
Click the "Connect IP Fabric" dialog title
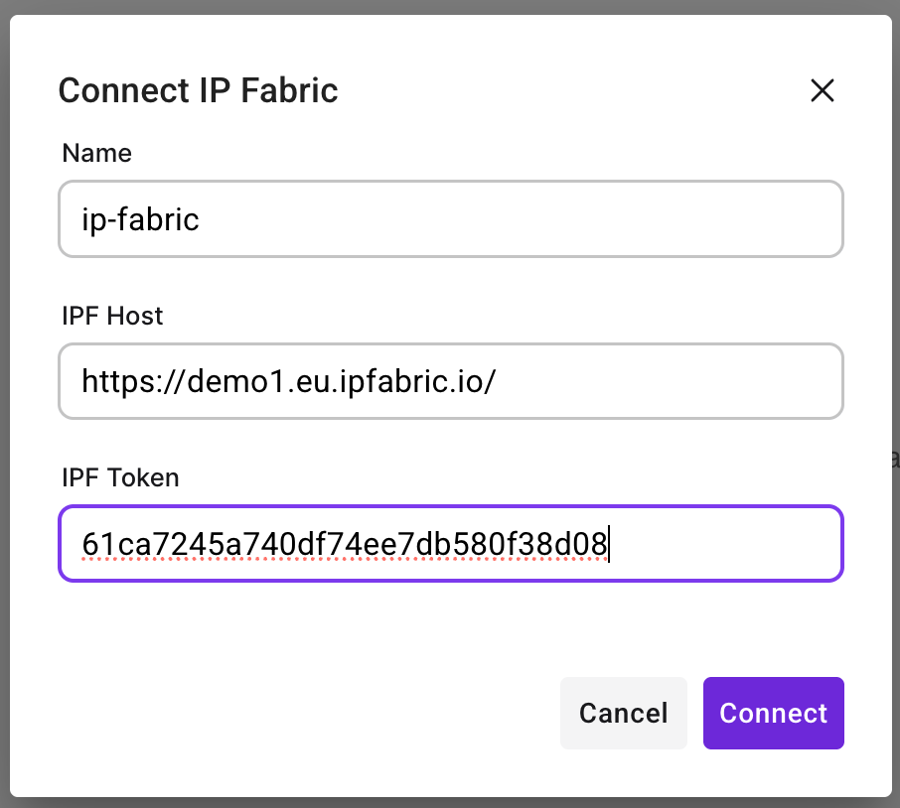(198, 91)
